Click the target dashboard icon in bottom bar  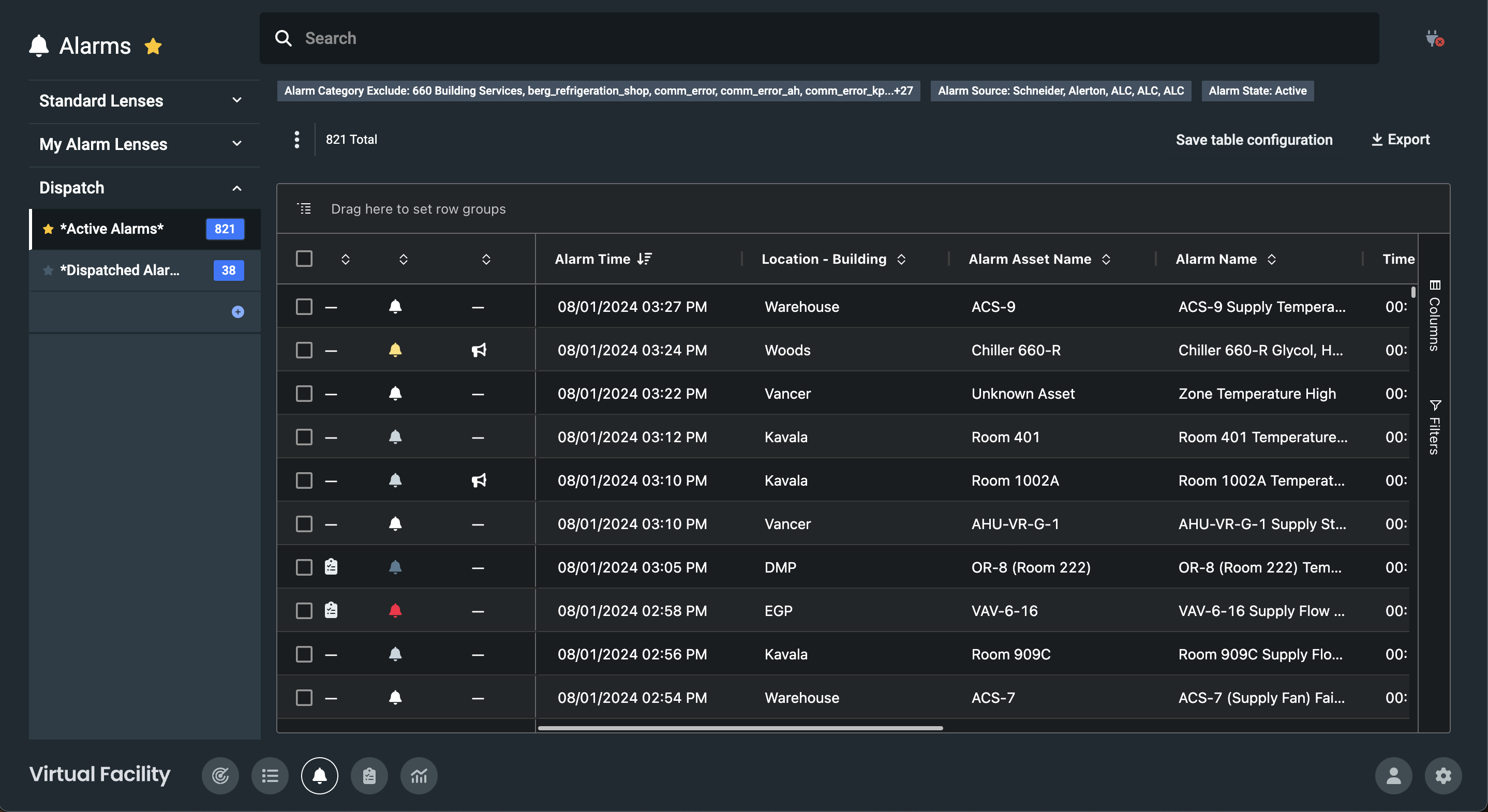220,776
